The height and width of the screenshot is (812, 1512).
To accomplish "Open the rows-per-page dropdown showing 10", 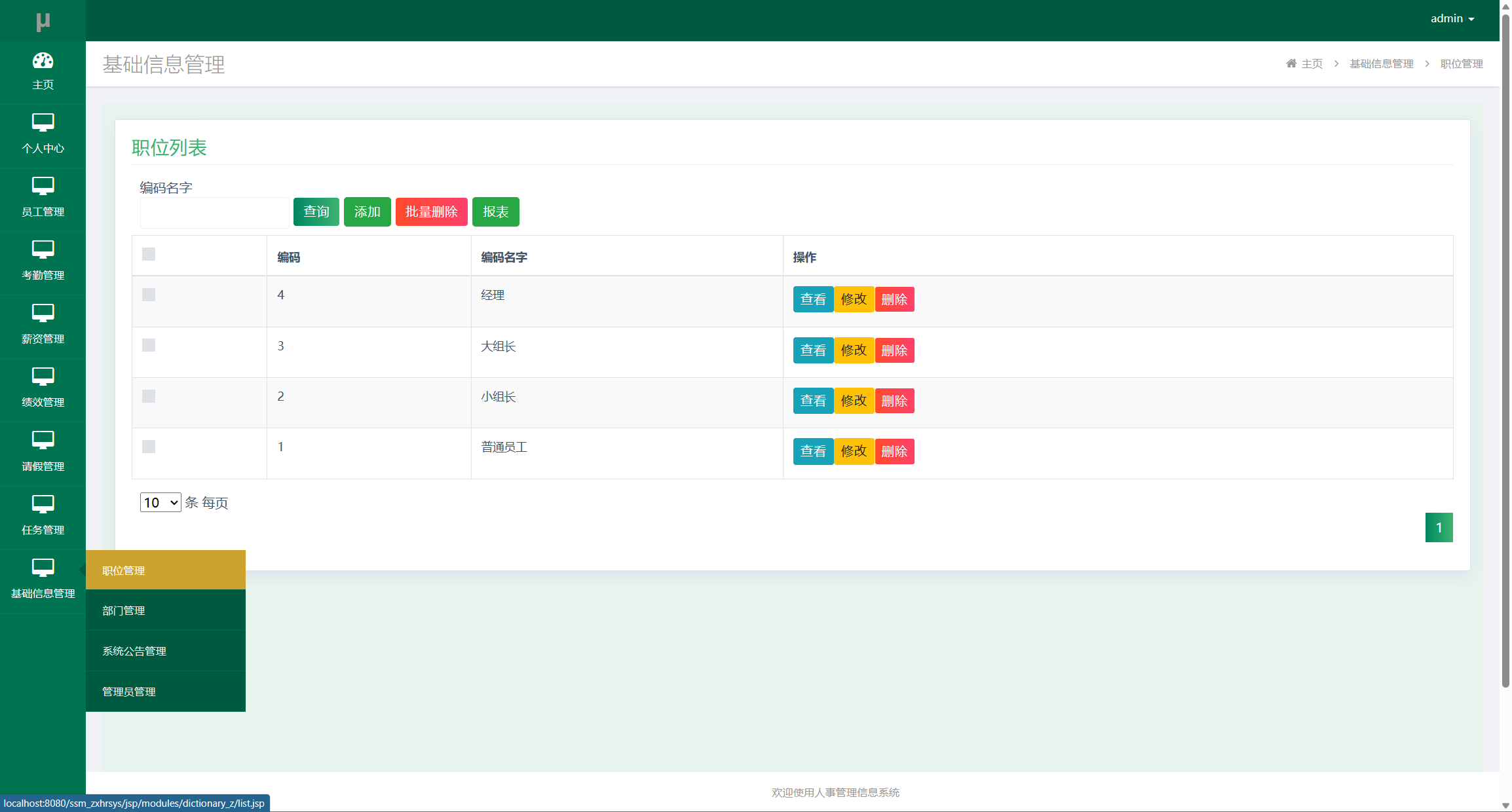I will coord(161,502).
